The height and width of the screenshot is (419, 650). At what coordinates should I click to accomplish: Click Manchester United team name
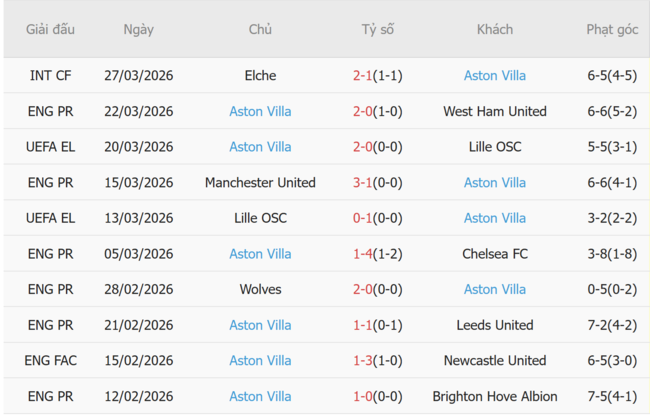click(x=260, y=182)
